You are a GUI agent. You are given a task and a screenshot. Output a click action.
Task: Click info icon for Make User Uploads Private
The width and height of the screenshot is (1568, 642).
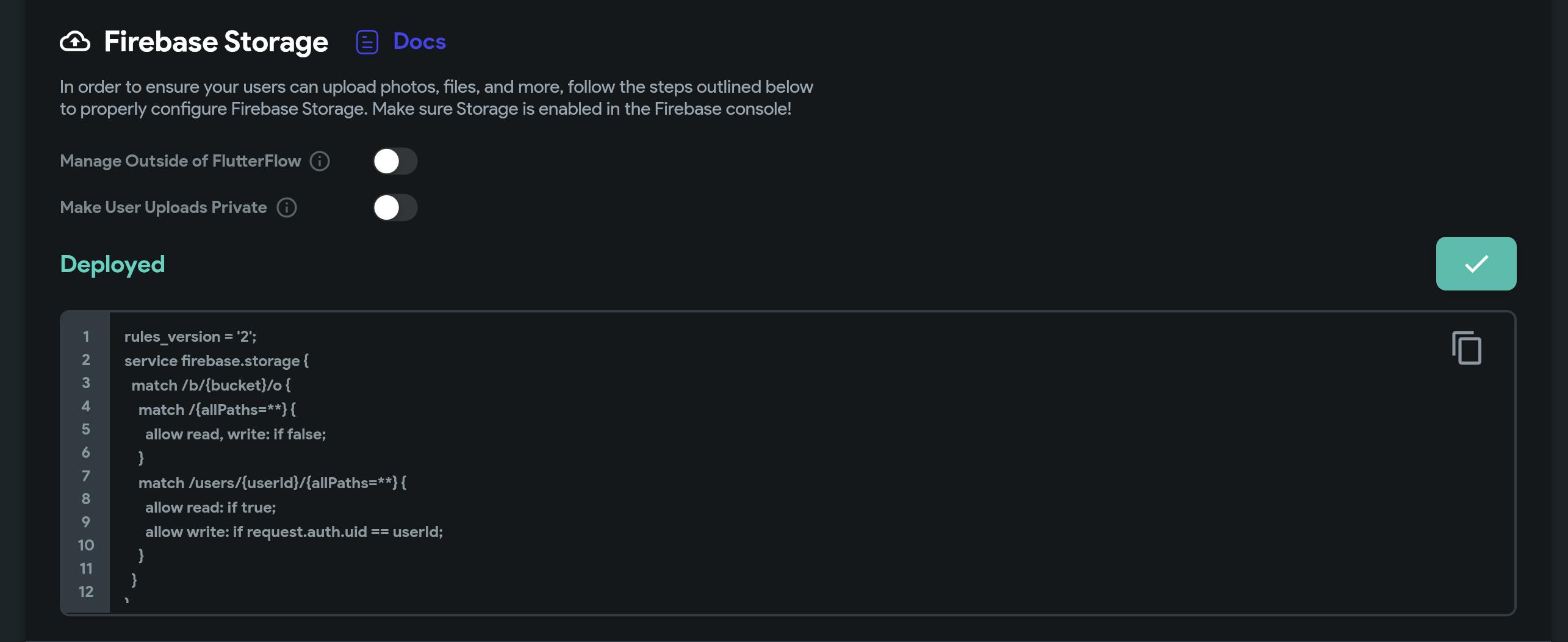[287, 207]
